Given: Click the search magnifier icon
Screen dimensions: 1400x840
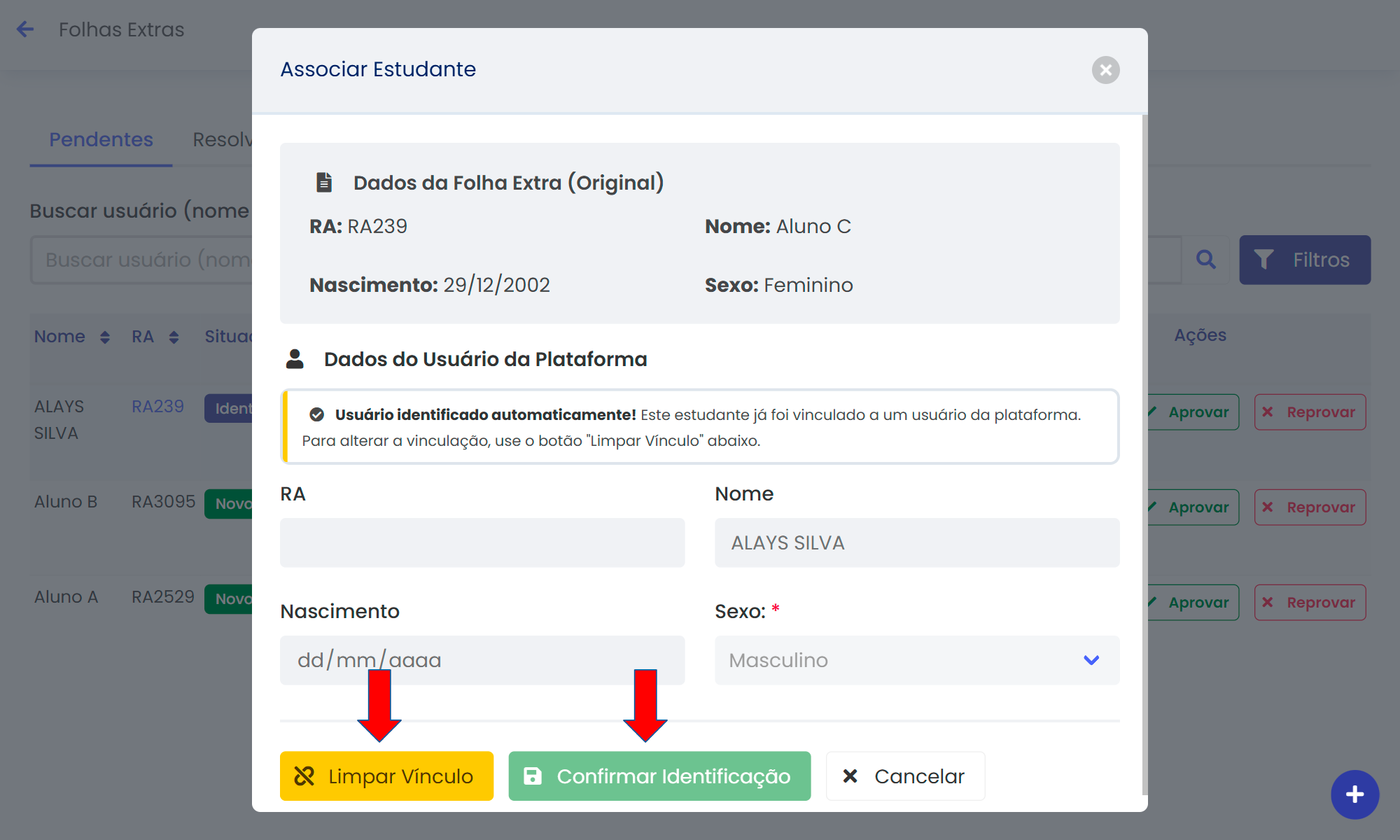Looking at the screenshot, I should (x=1205, y=260).
